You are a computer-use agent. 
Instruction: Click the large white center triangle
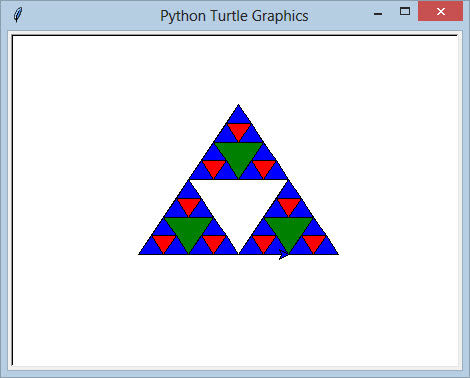click(x=238, y=204)
